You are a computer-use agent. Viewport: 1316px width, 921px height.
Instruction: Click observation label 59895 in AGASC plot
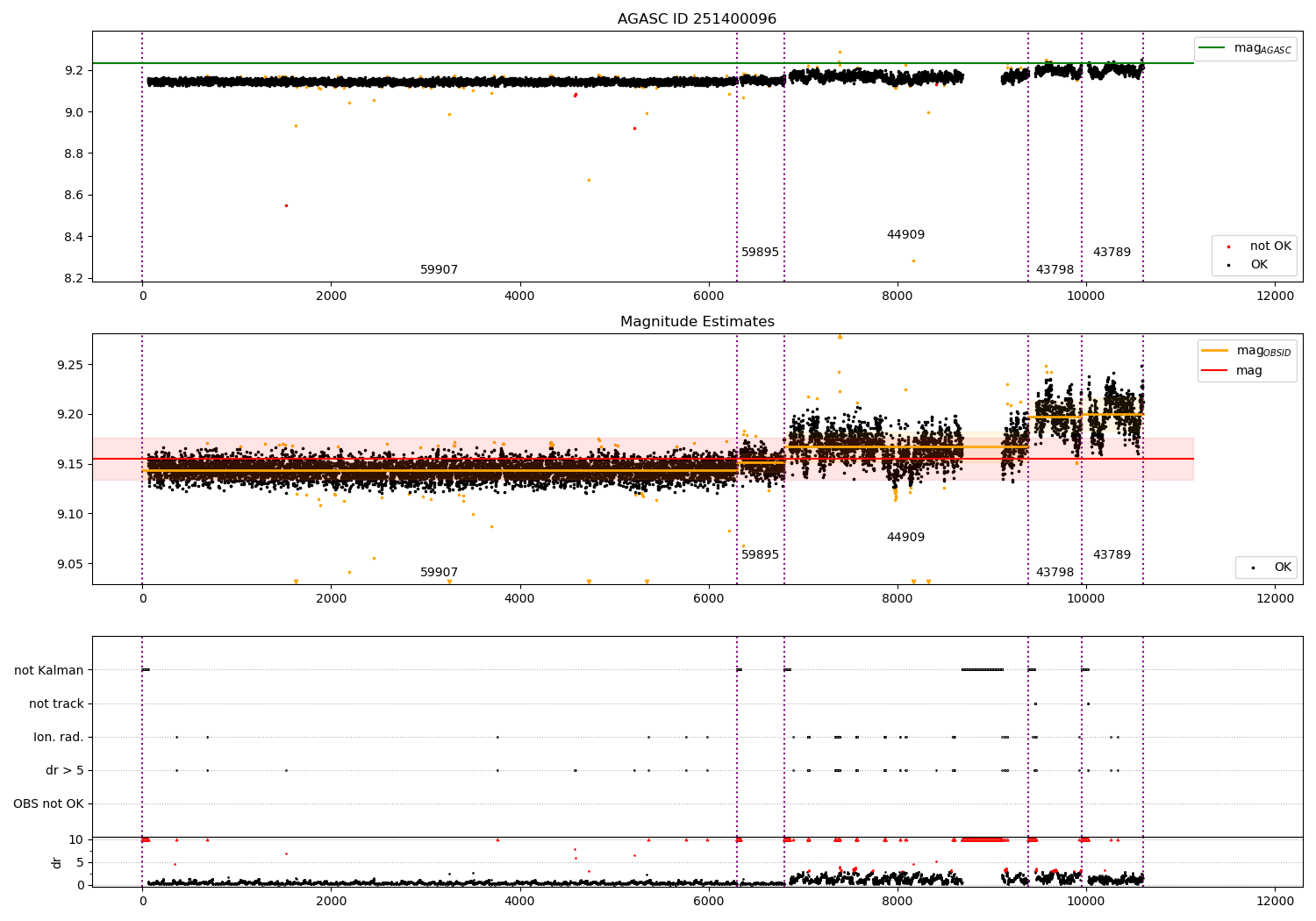(x=760, y=253)
